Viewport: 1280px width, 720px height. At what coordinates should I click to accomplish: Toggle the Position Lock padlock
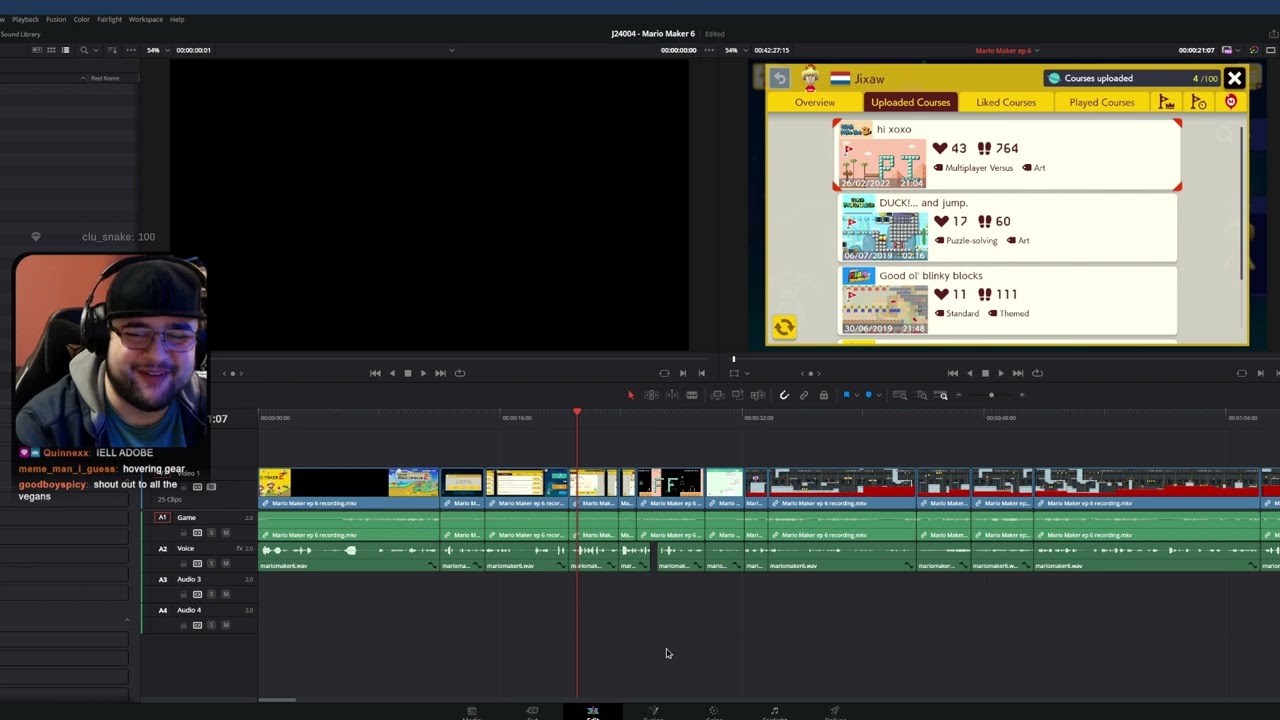[824, 395]
